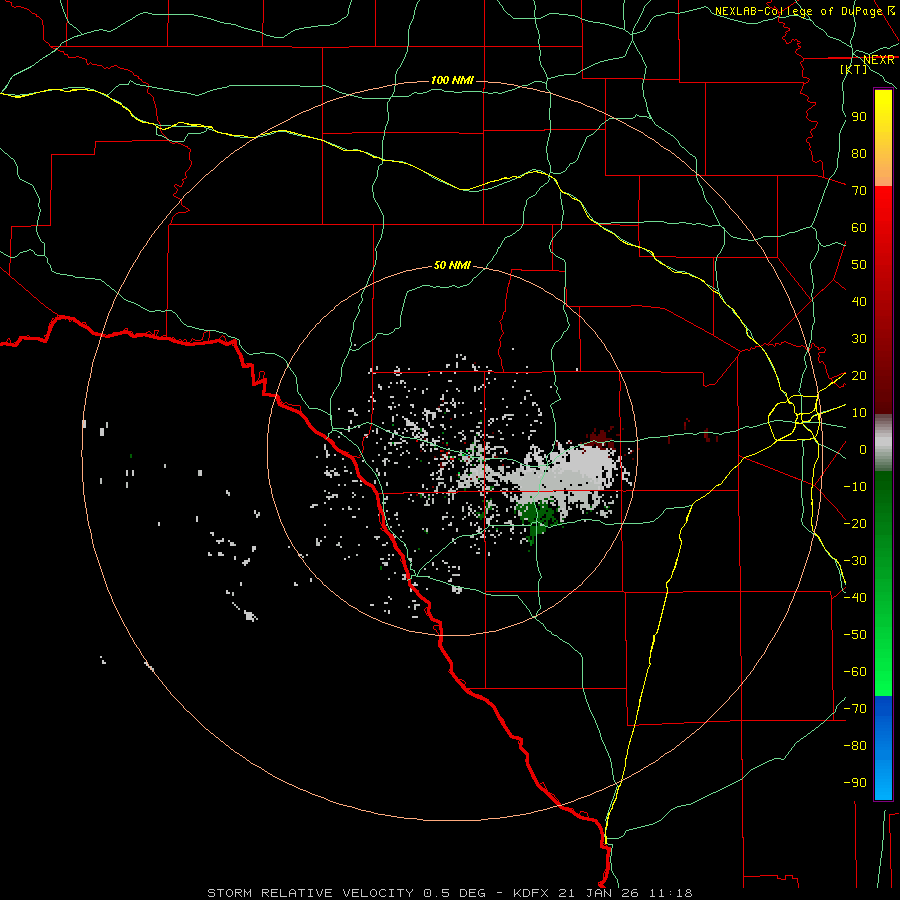The width and height of the screenshot is (900, 900).
Task: Click the -60 scale value
Action: tap(855, 672)
